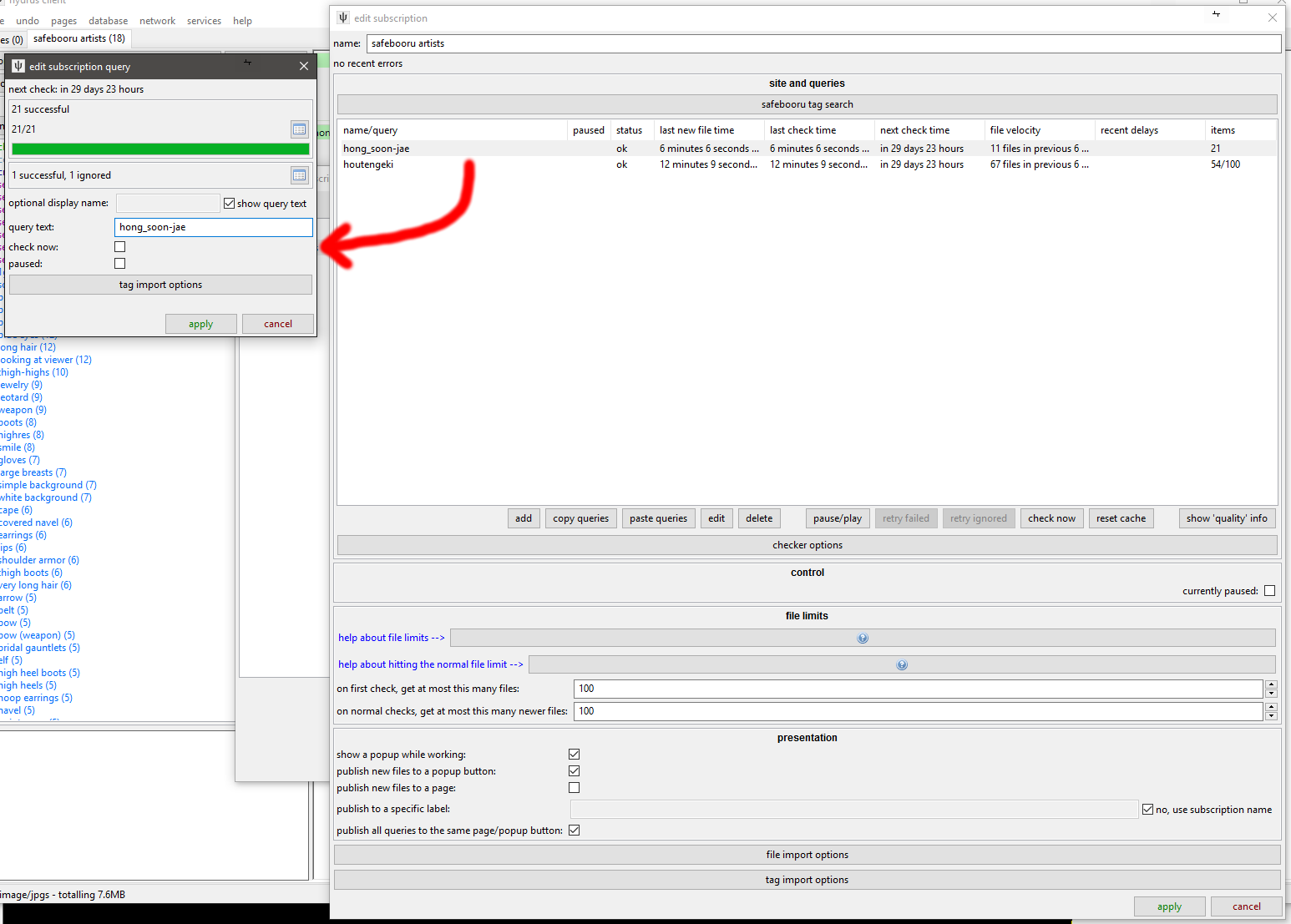Click 'paste queries' button
The image size is (1291, 924).
(x=659, y=518)
